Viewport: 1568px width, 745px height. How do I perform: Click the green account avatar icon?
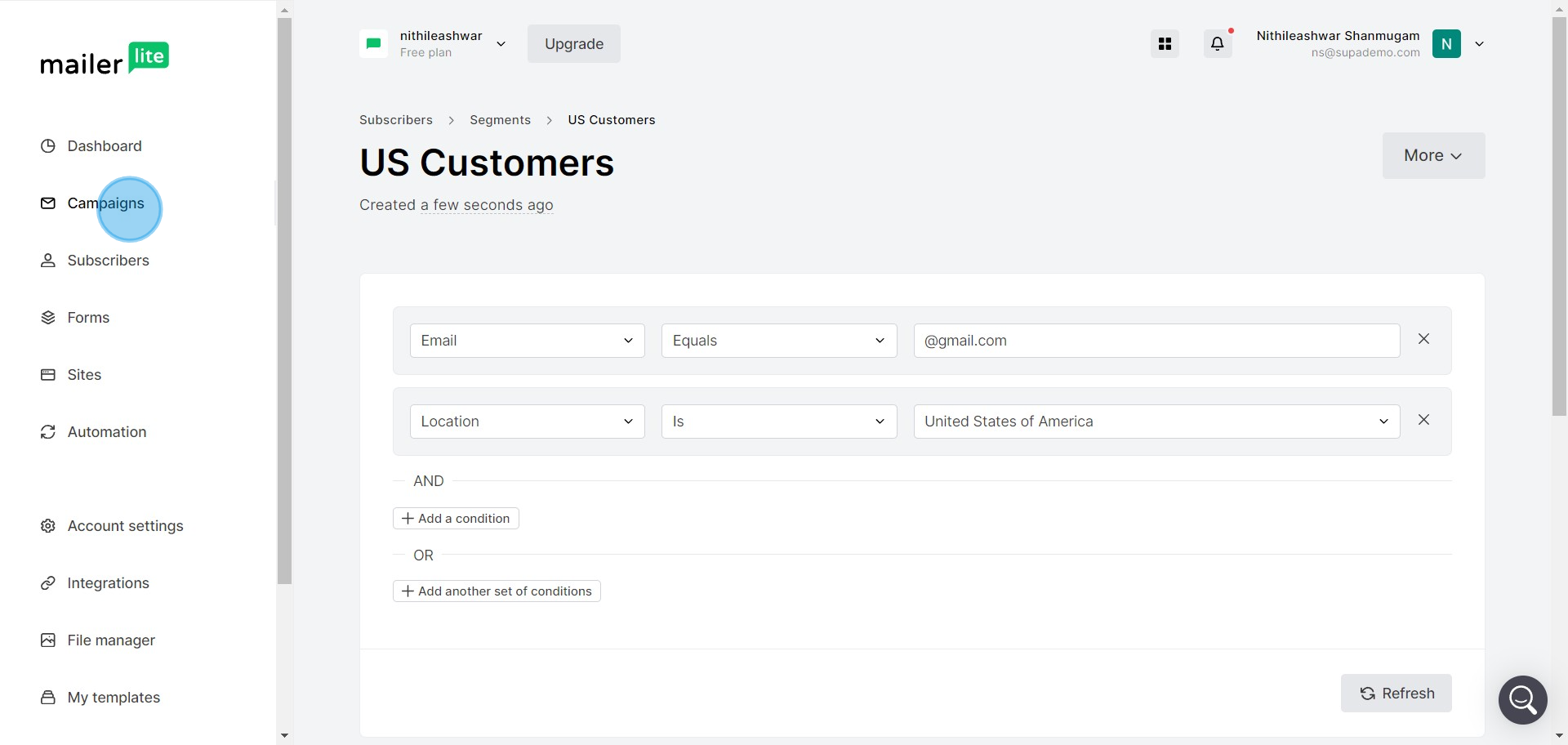[x=374, y=43]
